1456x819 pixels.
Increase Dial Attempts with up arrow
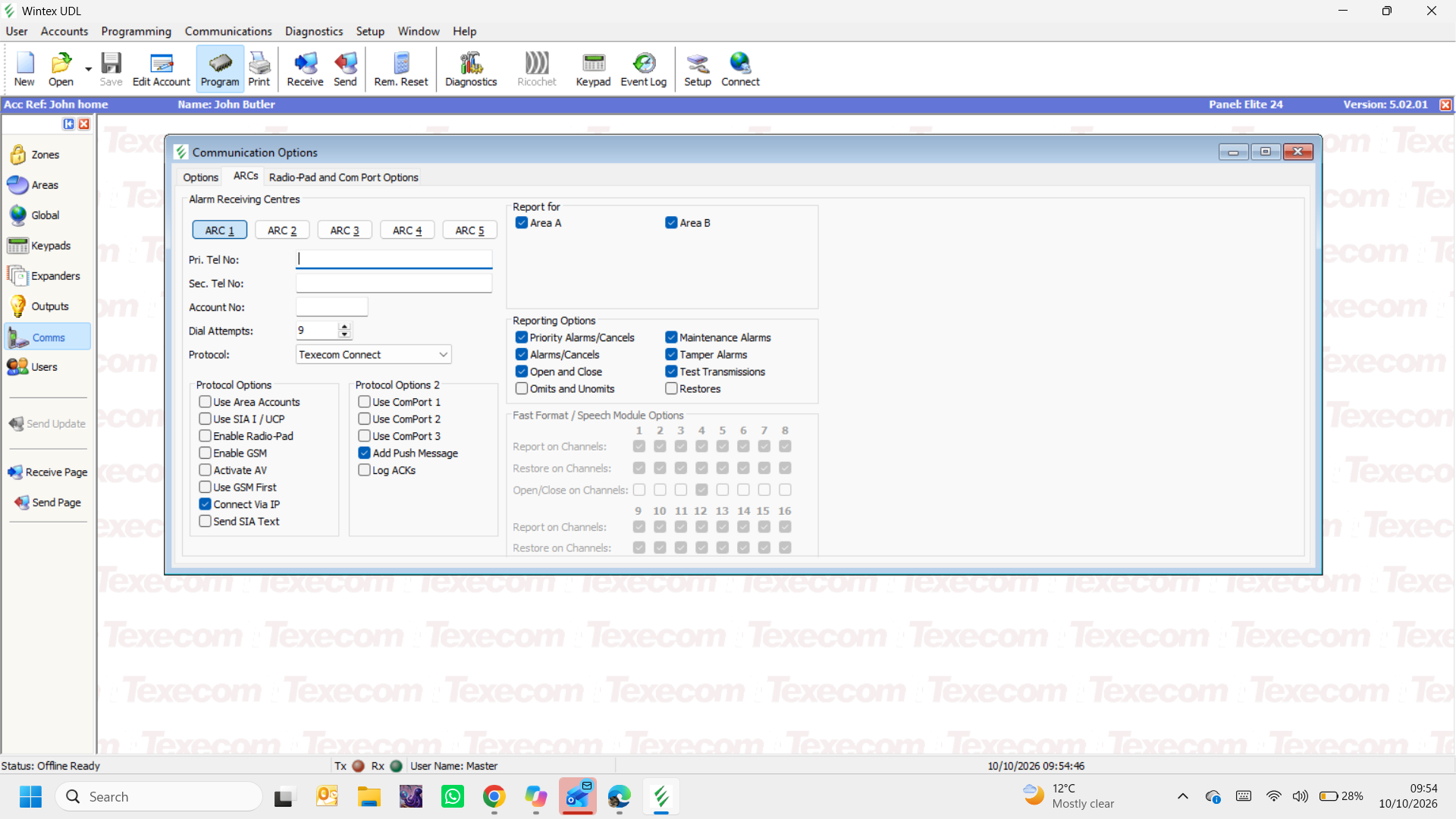click(345, 327)
